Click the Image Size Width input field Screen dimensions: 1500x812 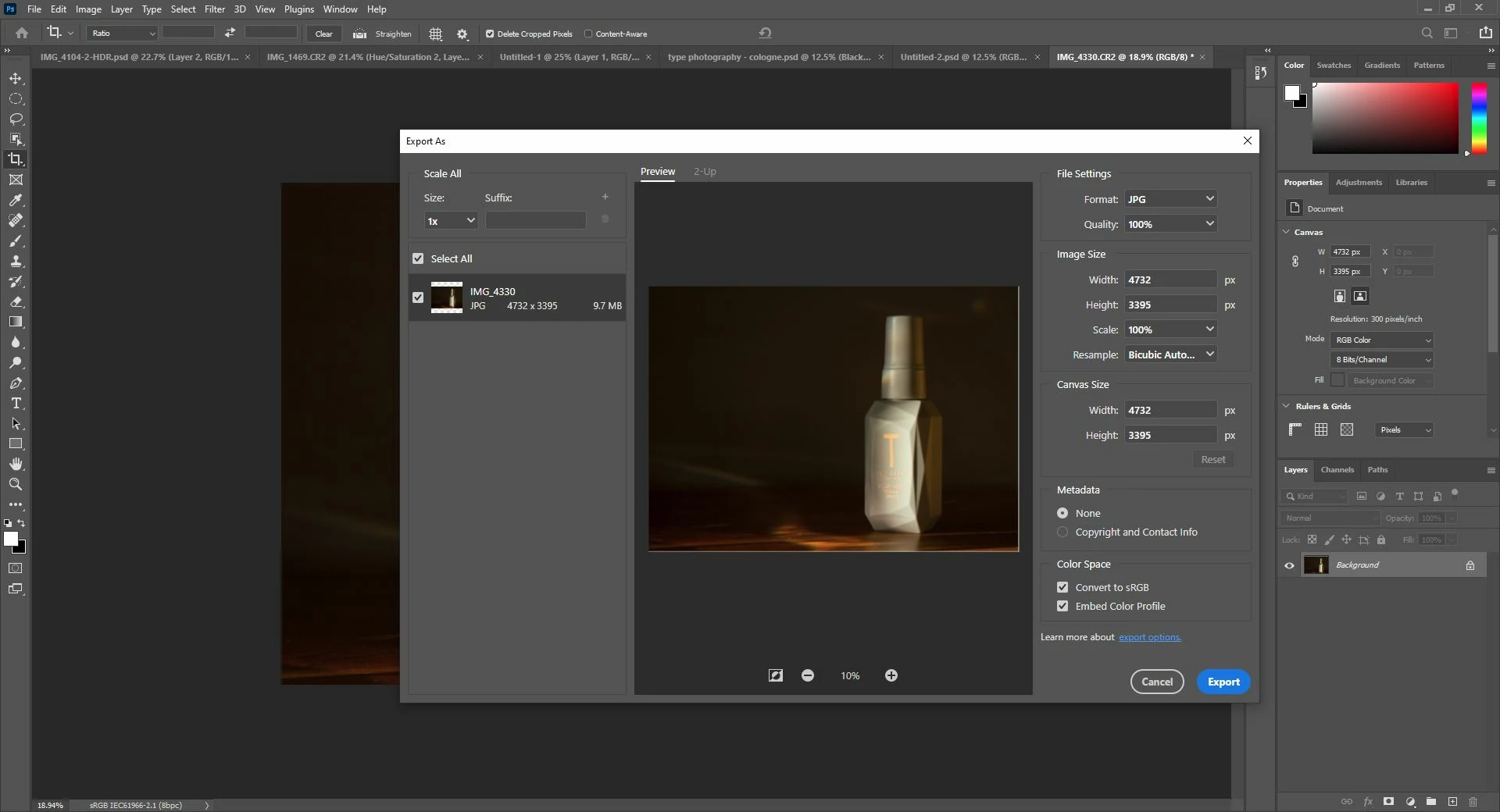tap(1170, 280)
